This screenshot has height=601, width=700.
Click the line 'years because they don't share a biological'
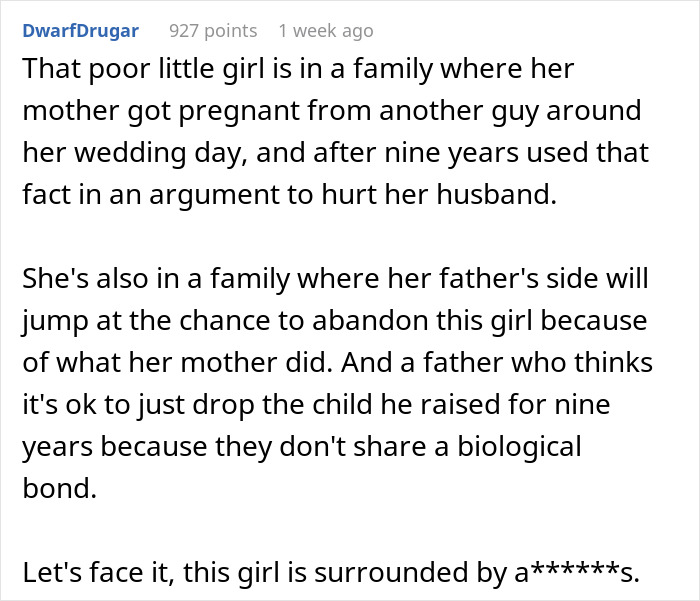(302, 446)
